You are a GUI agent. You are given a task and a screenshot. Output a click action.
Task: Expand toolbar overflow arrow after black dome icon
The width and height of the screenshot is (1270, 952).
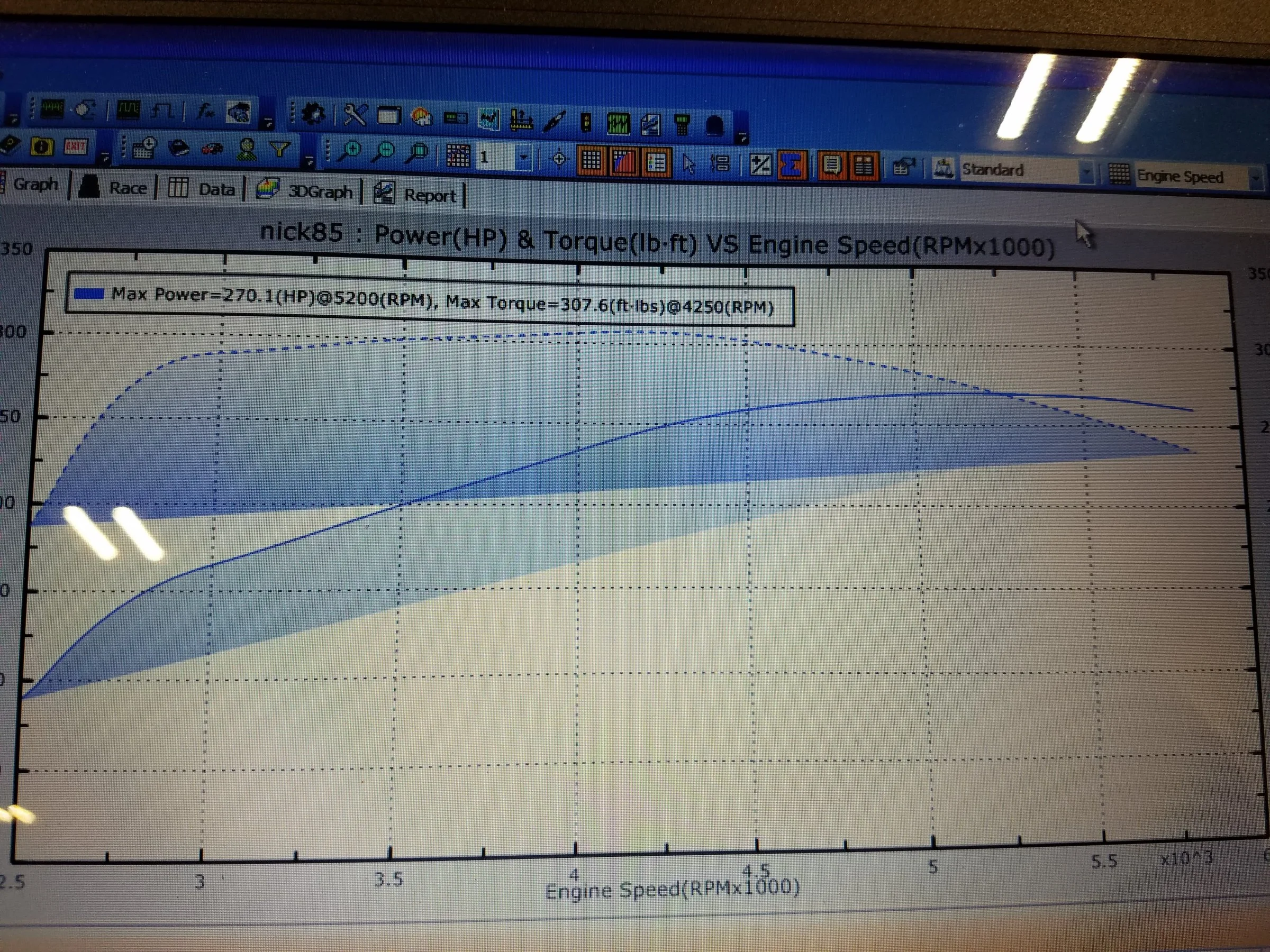pos(742,138)
